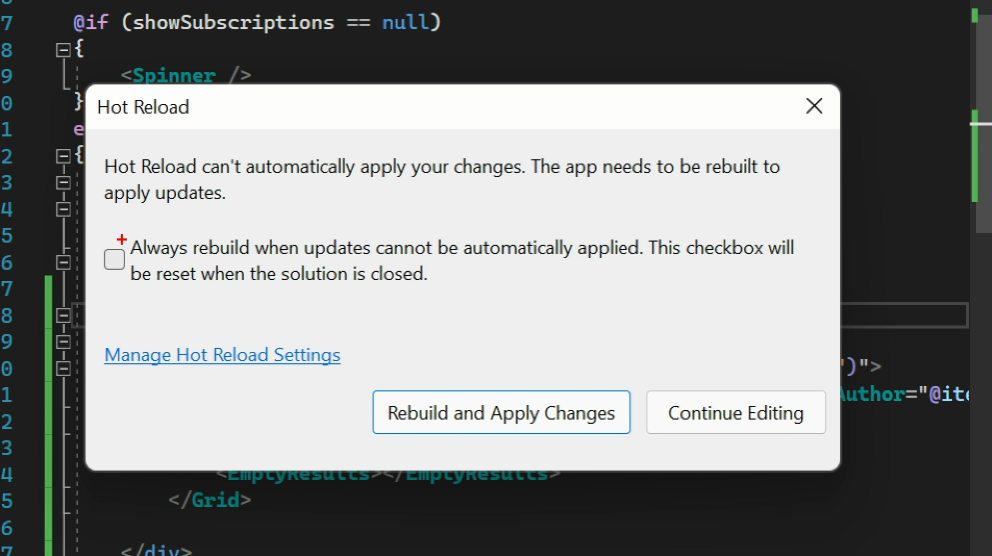Open the Manage Hot Reload Settings link
Image resolution: width=992 pixels, height=556 pixels.
pyautogui.click(x=222, y=355)
